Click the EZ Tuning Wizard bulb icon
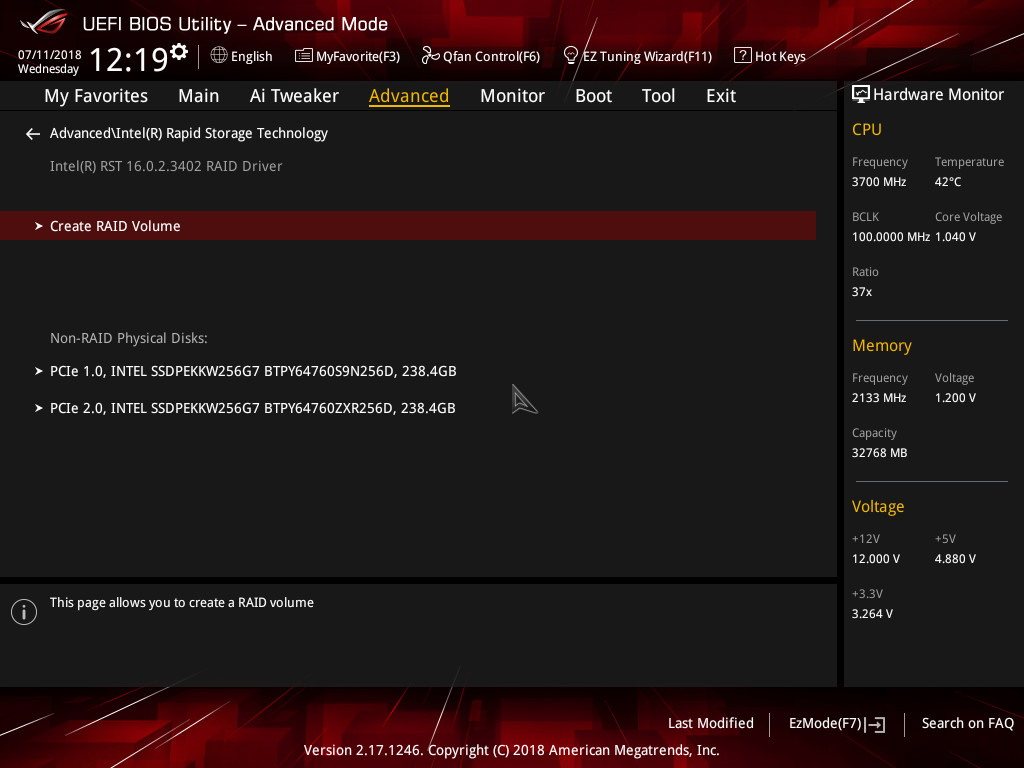1024x768 pixels. (570, 56)
